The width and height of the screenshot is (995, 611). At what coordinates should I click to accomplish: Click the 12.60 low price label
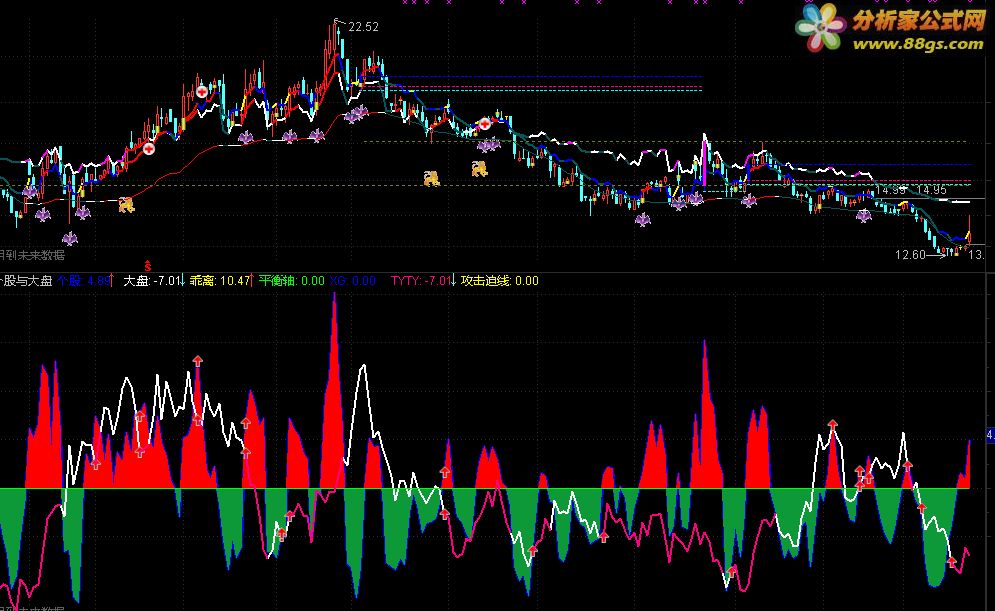tap(911, 255)
